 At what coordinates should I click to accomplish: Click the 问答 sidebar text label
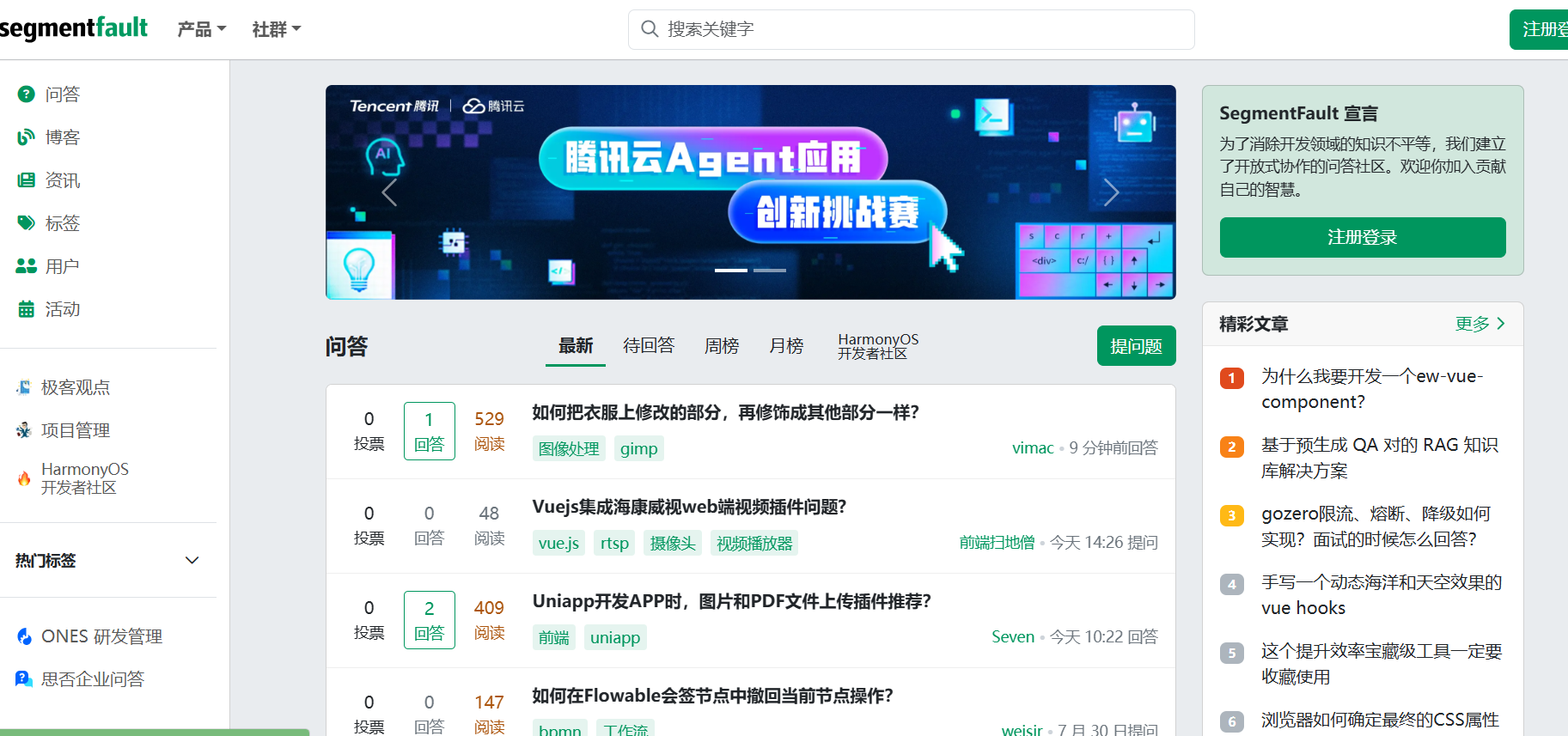pyautogui.click(x=63, y=94)
